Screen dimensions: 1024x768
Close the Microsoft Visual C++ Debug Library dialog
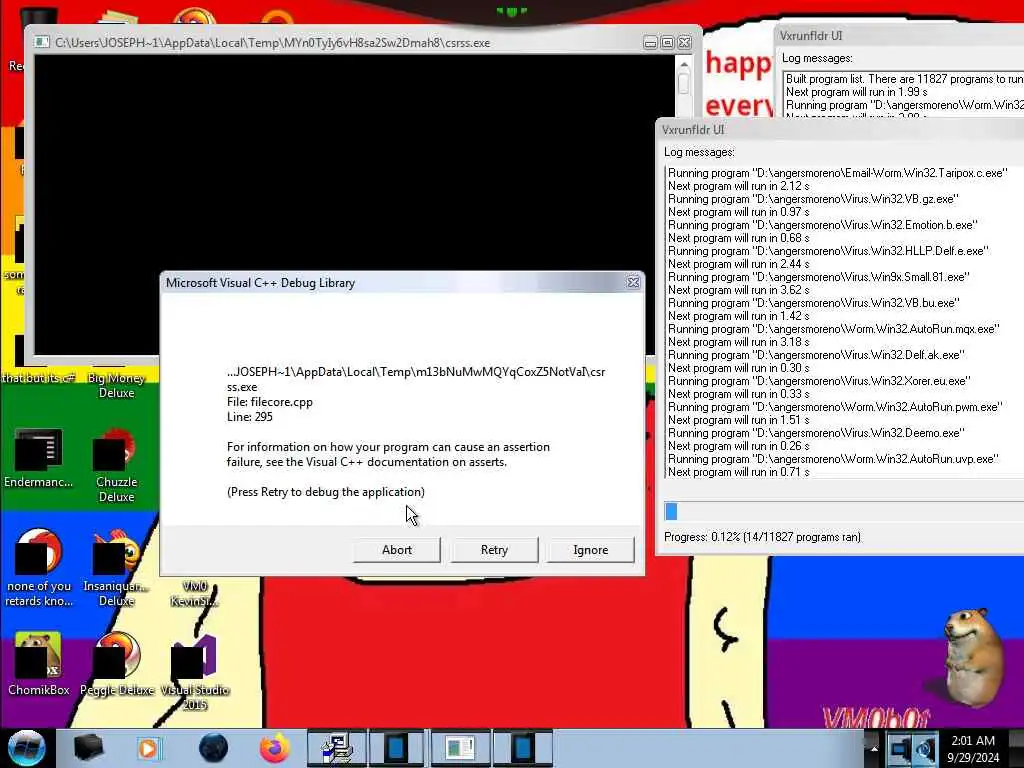coord(633,282)
